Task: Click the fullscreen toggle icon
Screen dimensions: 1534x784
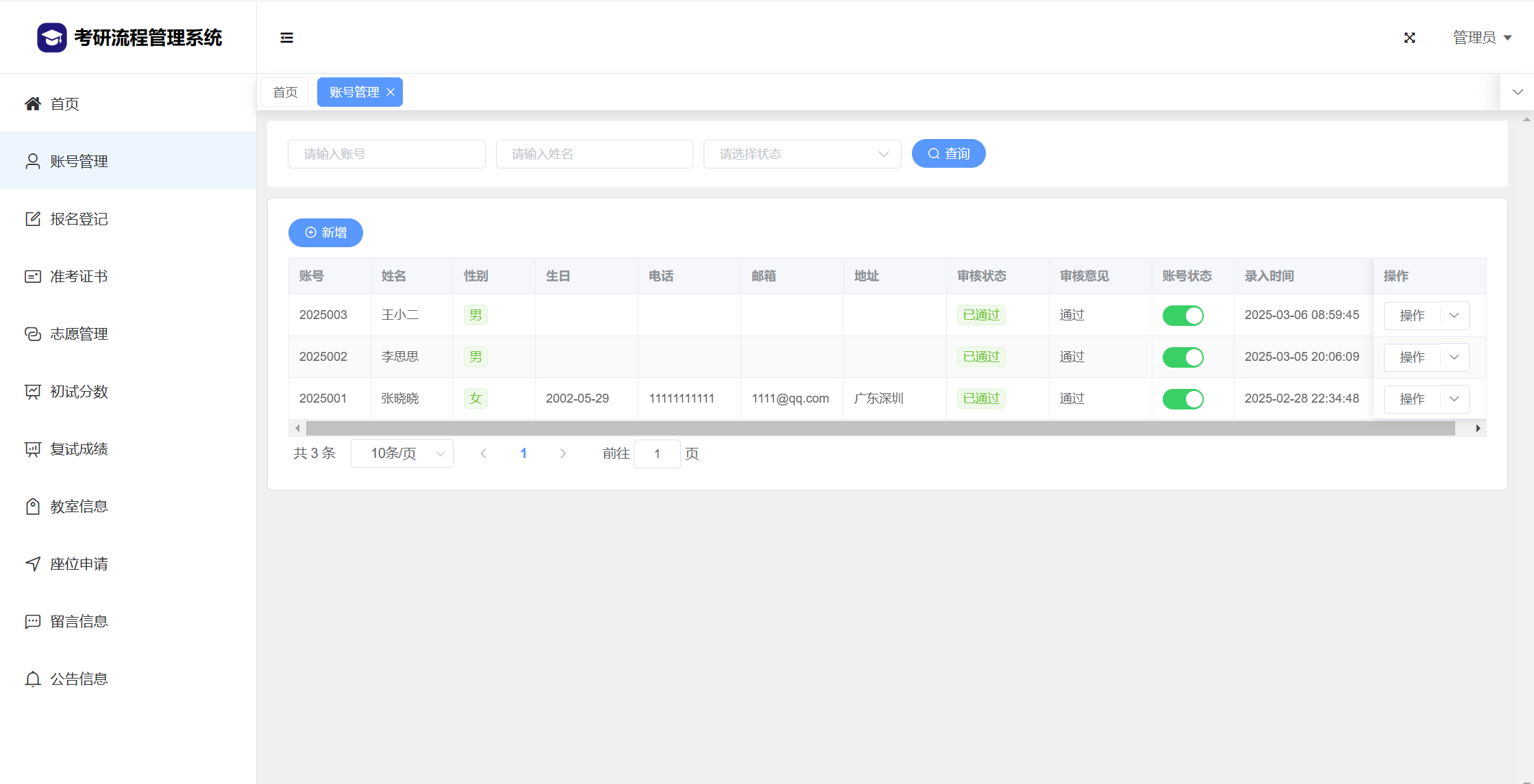Action: tap(1409, 38)
